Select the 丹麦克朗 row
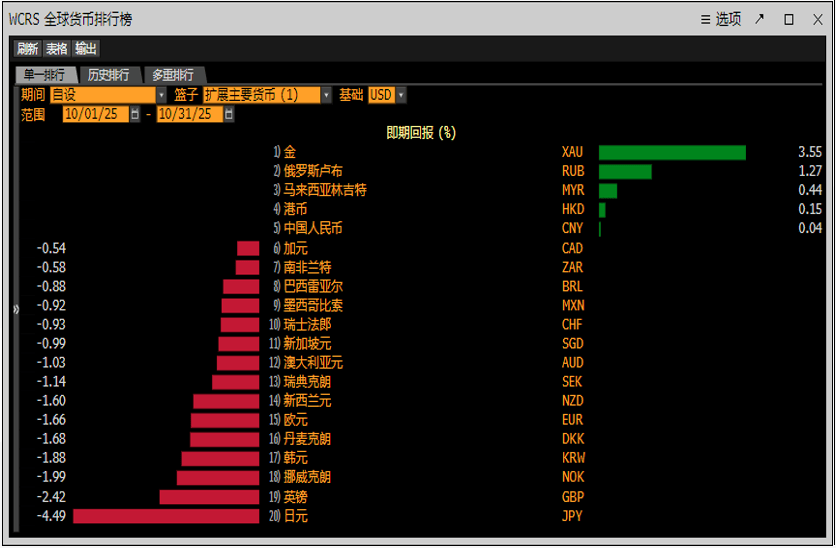Viewport: 836px width, 548px height. (421, 439)
